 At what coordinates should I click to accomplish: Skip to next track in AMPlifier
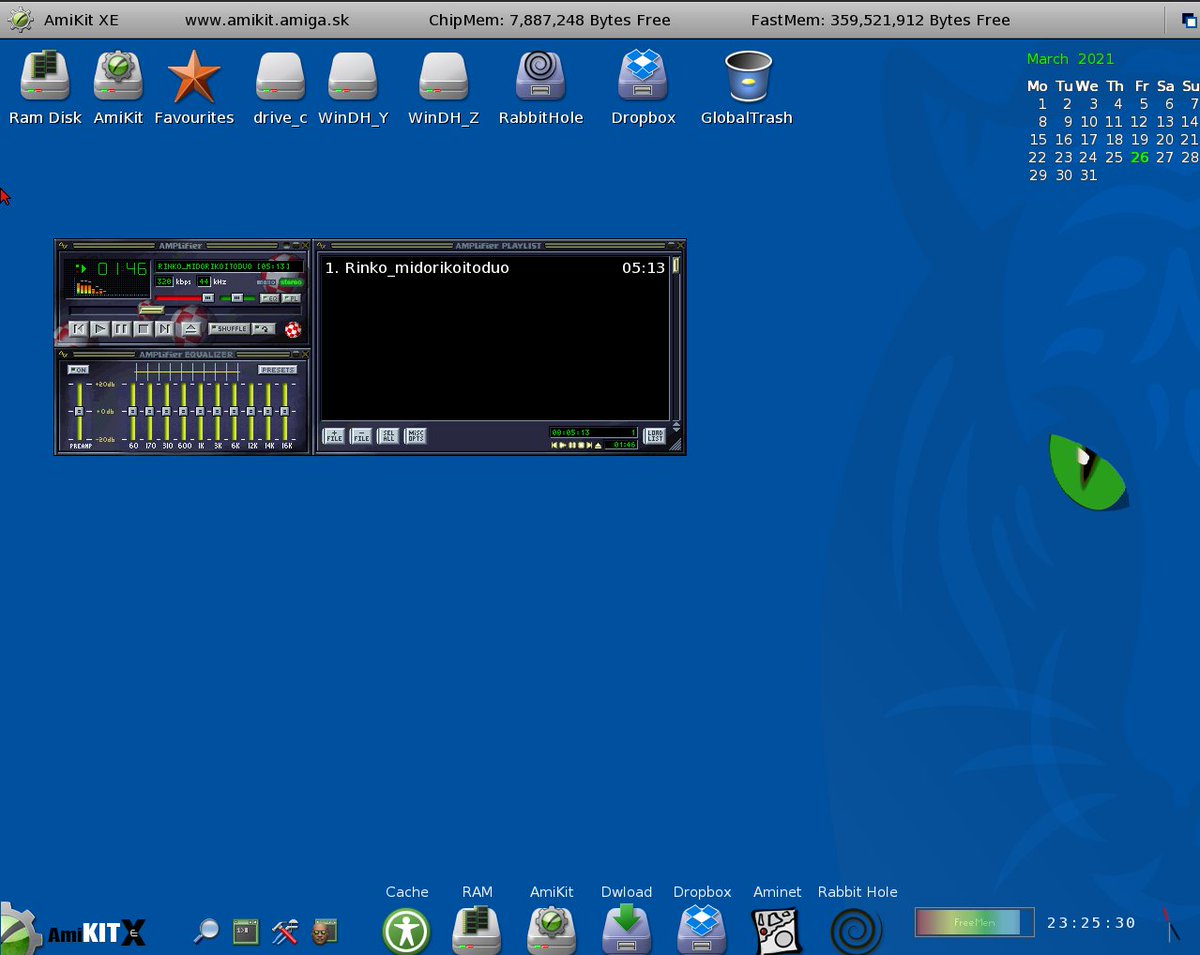click(164, 328)
